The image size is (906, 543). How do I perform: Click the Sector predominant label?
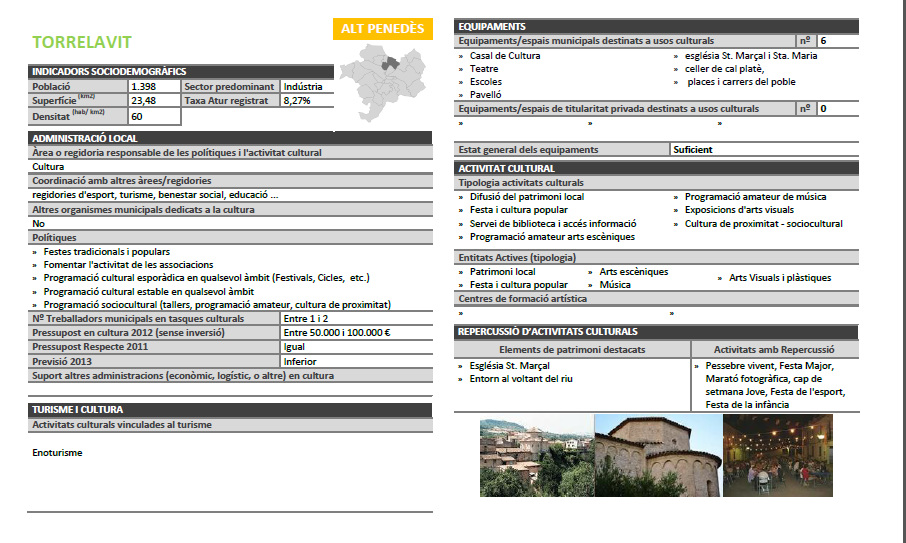pos(229,87)
